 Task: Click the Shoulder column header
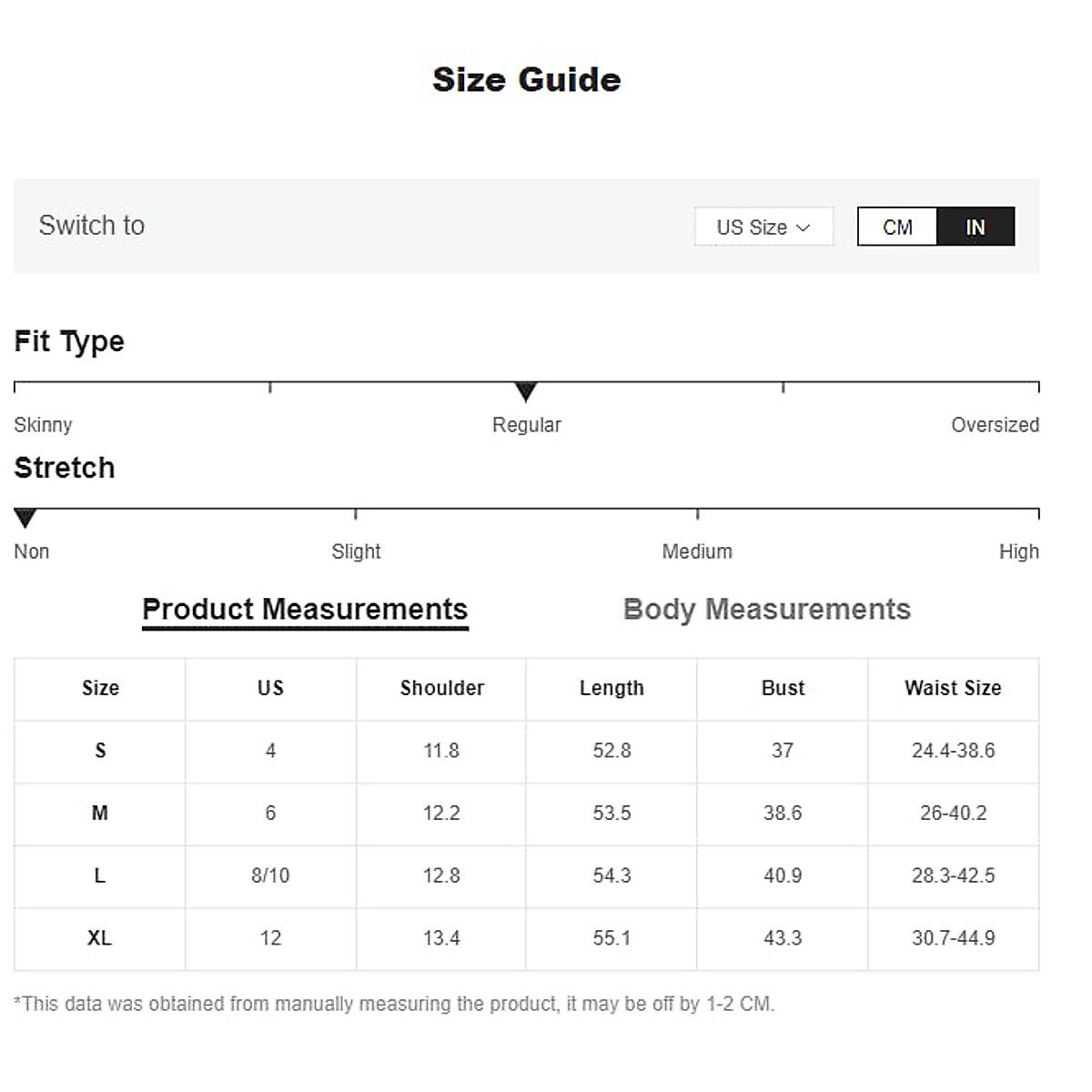[441, 689]
